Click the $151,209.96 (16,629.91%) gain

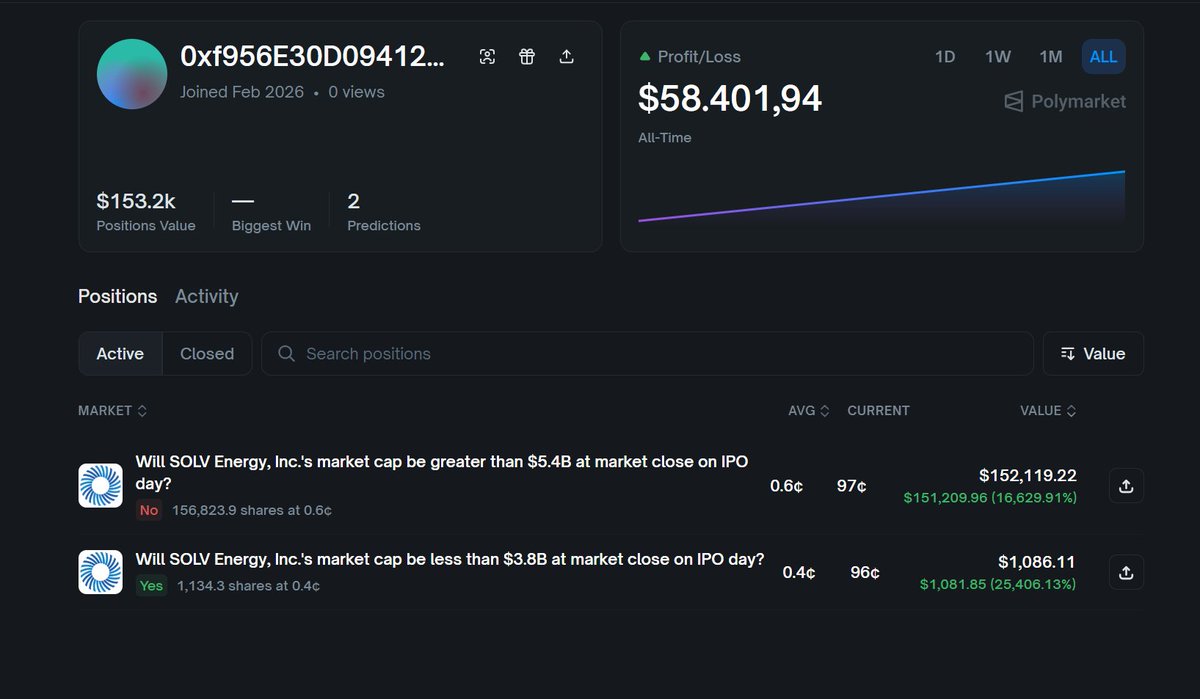click(x=990, y=497)
